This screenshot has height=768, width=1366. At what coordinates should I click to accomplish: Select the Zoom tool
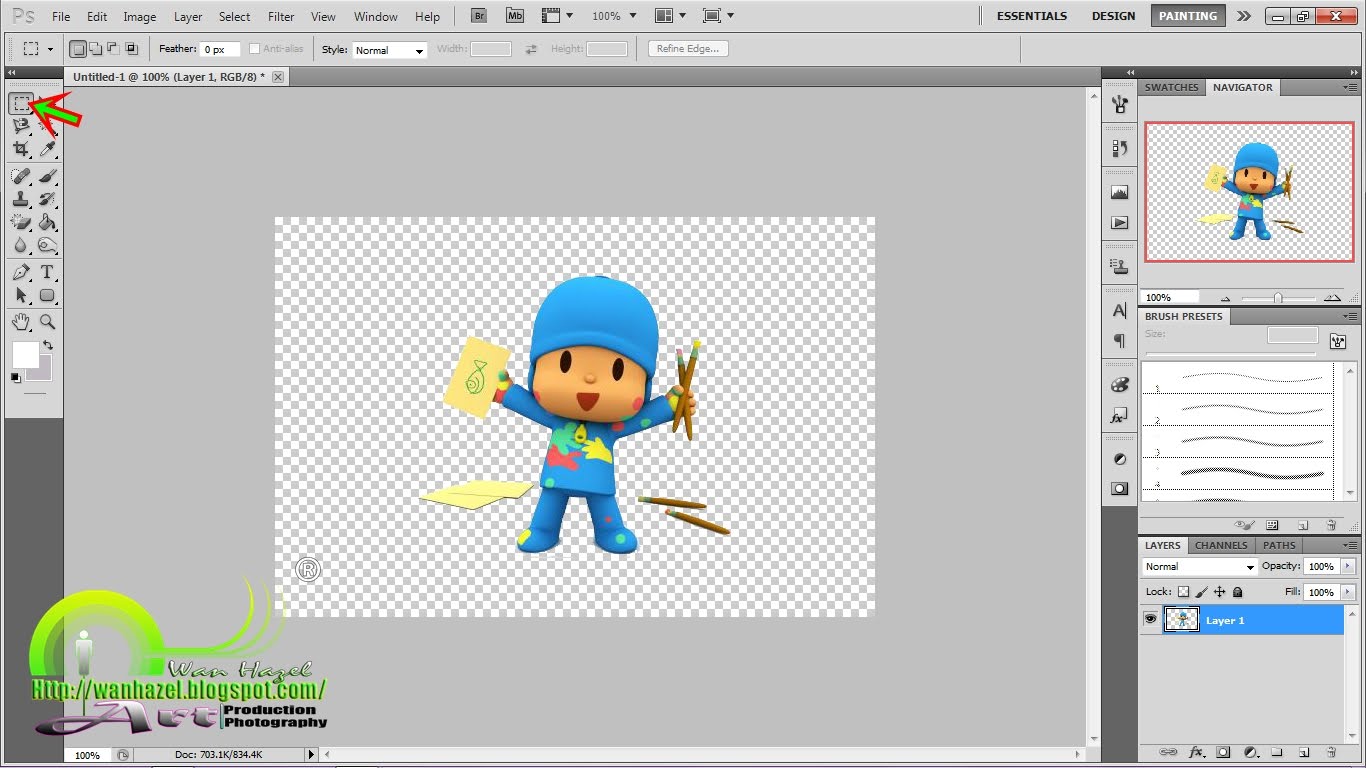47,322
